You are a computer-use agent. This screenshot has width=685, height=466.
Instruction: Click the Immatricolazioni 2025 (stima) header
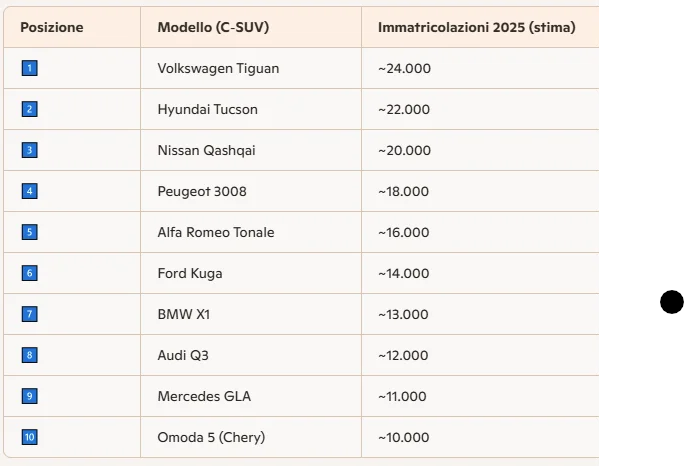point(477,27)
